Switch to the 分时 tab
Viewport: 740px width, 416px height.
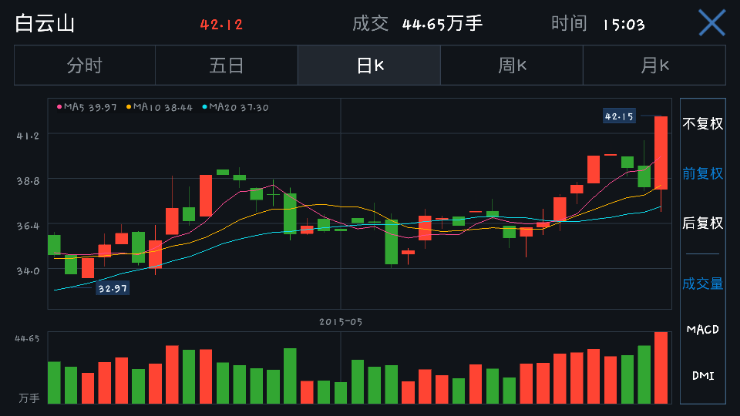click(x=85, y=66)
